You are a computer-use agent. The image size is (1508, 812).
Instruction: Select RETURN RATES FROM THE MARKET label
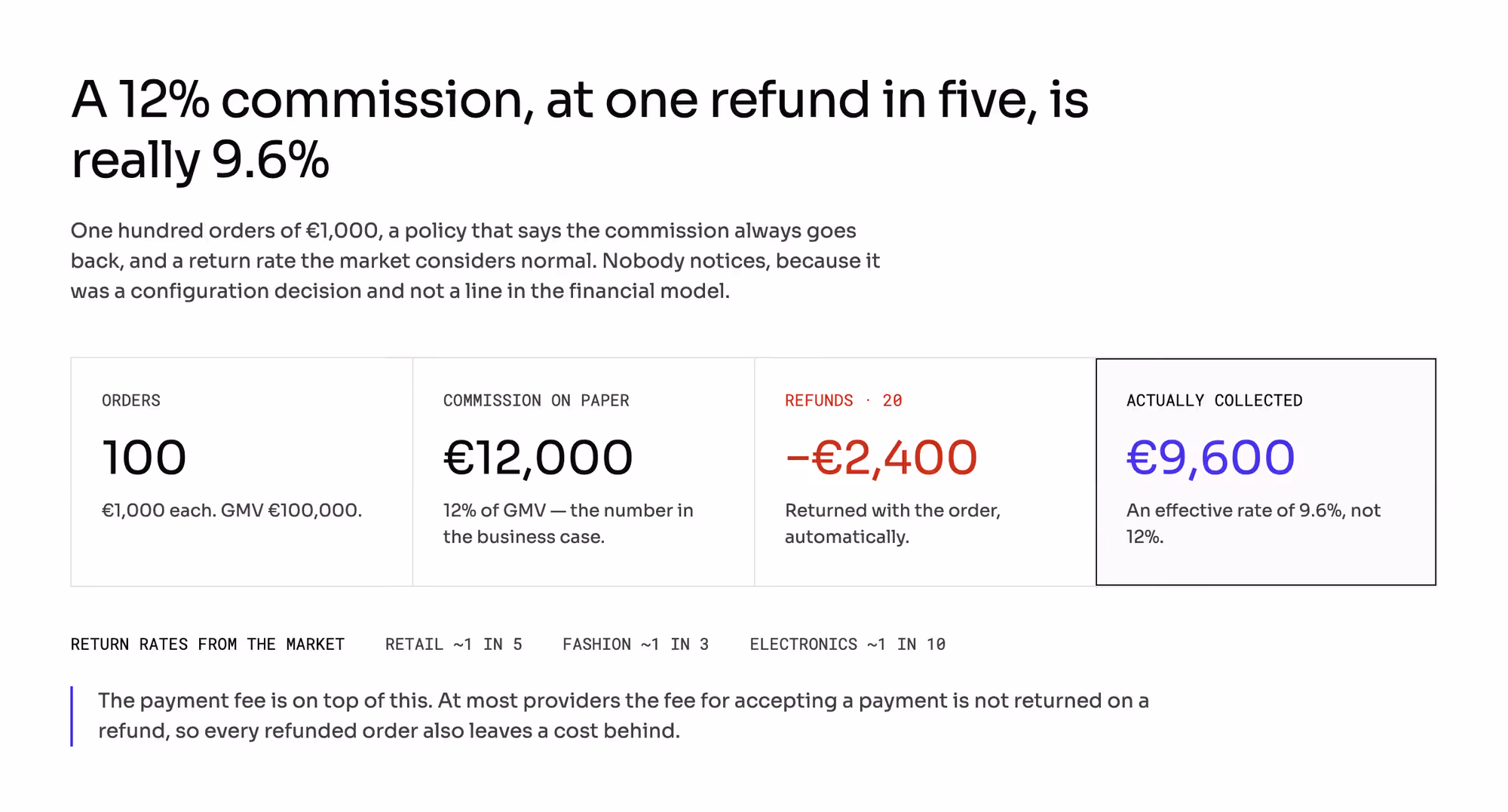(207, 645)
